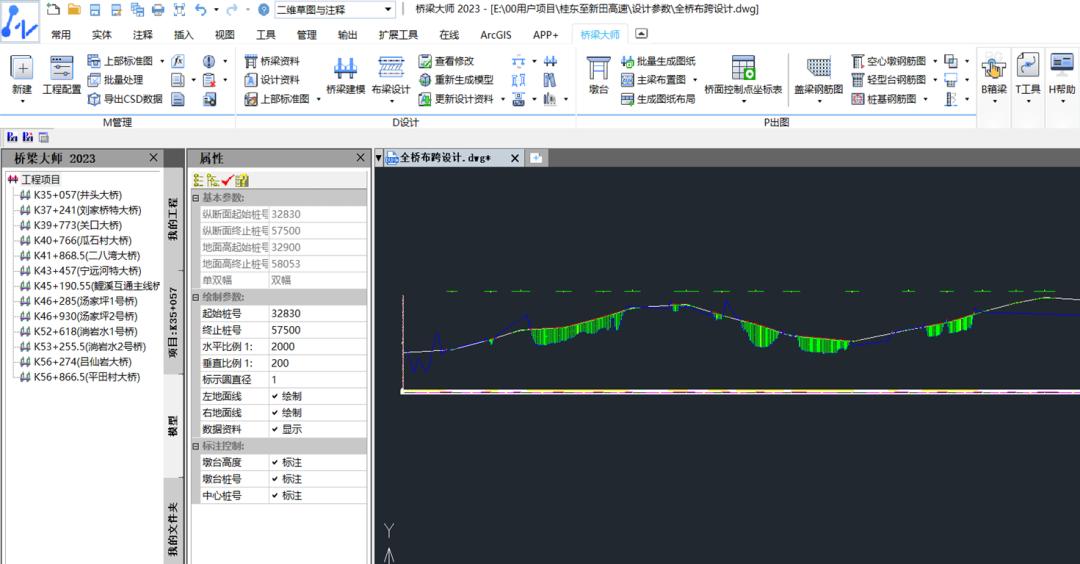Click 重新生成模型 regenerate model

(x=456, y=80)
